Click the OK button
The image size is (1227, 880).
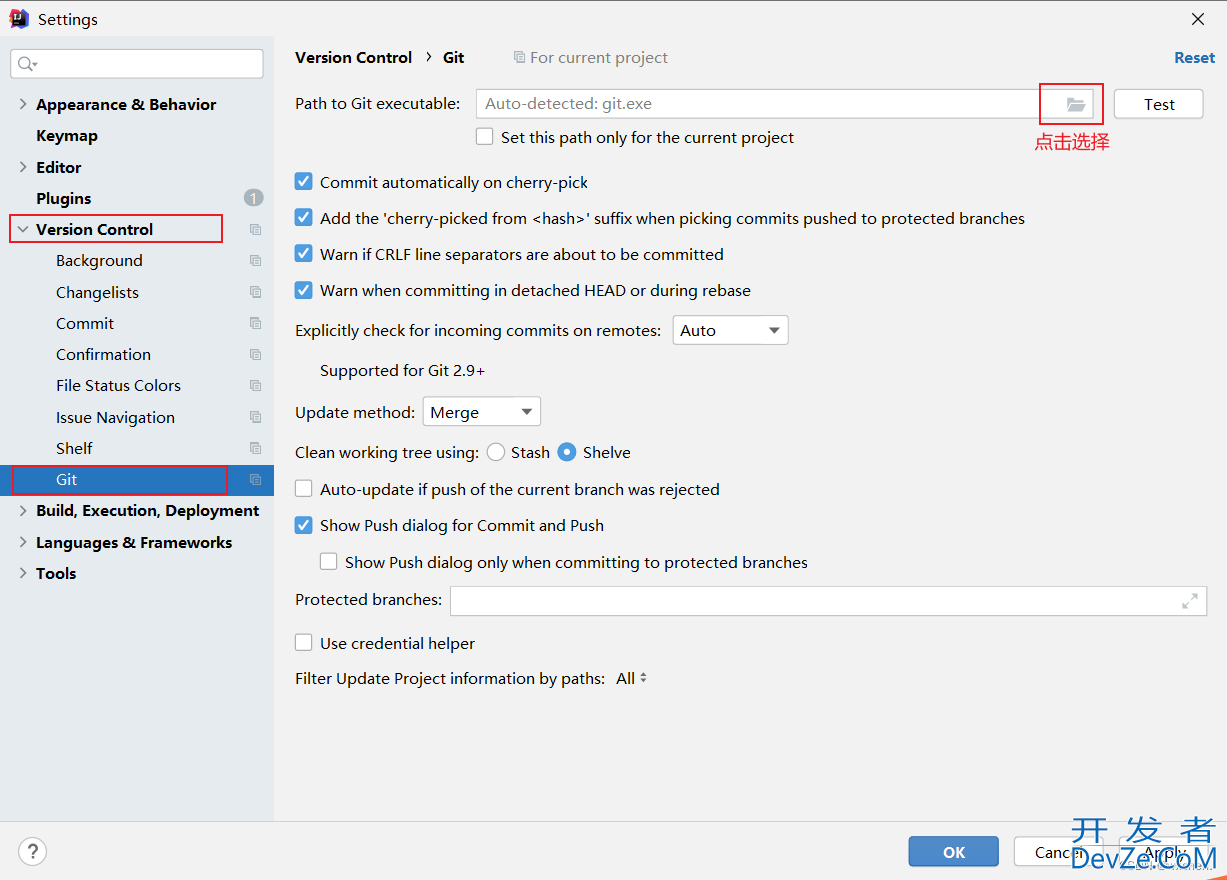point(954,852)
